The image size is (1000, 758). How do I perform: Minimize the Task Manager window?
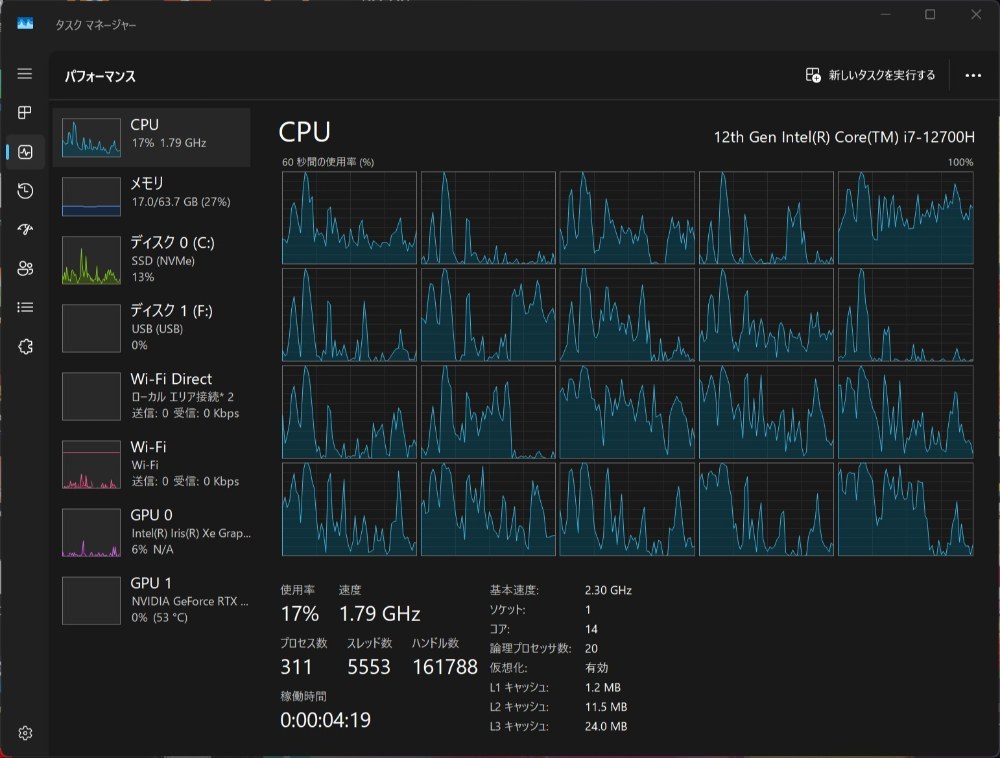(885, 14)
